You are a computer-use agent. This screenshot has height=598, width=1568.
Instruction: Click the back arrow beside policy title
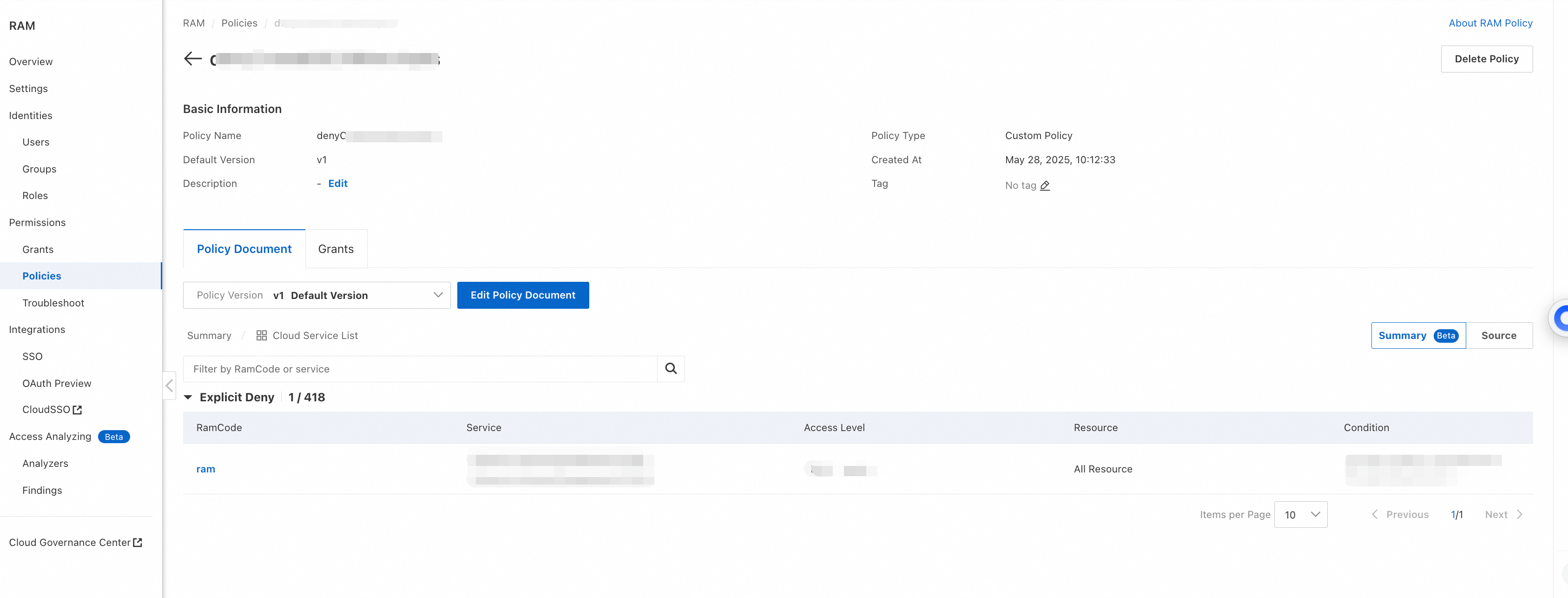192,59
